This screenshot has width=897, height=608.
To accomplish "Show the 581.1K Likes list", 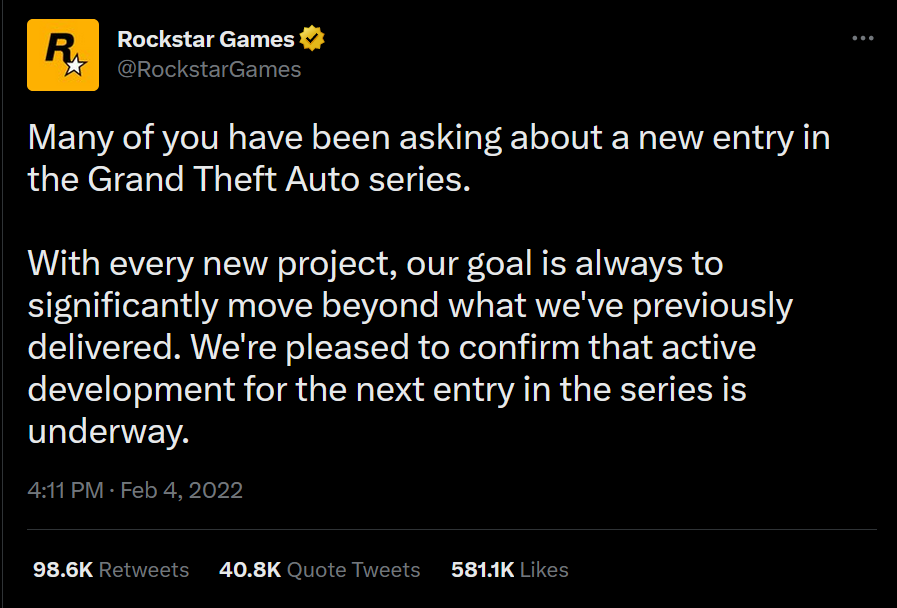I will click(510, 570).
